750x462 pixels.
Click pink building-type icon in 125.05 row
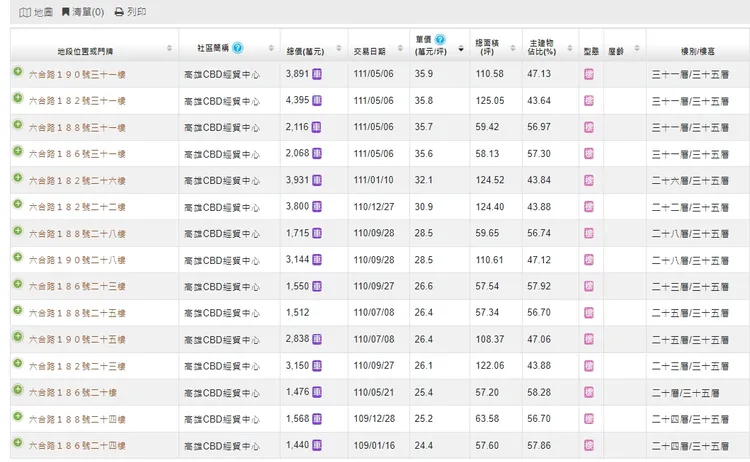[589, 100]
